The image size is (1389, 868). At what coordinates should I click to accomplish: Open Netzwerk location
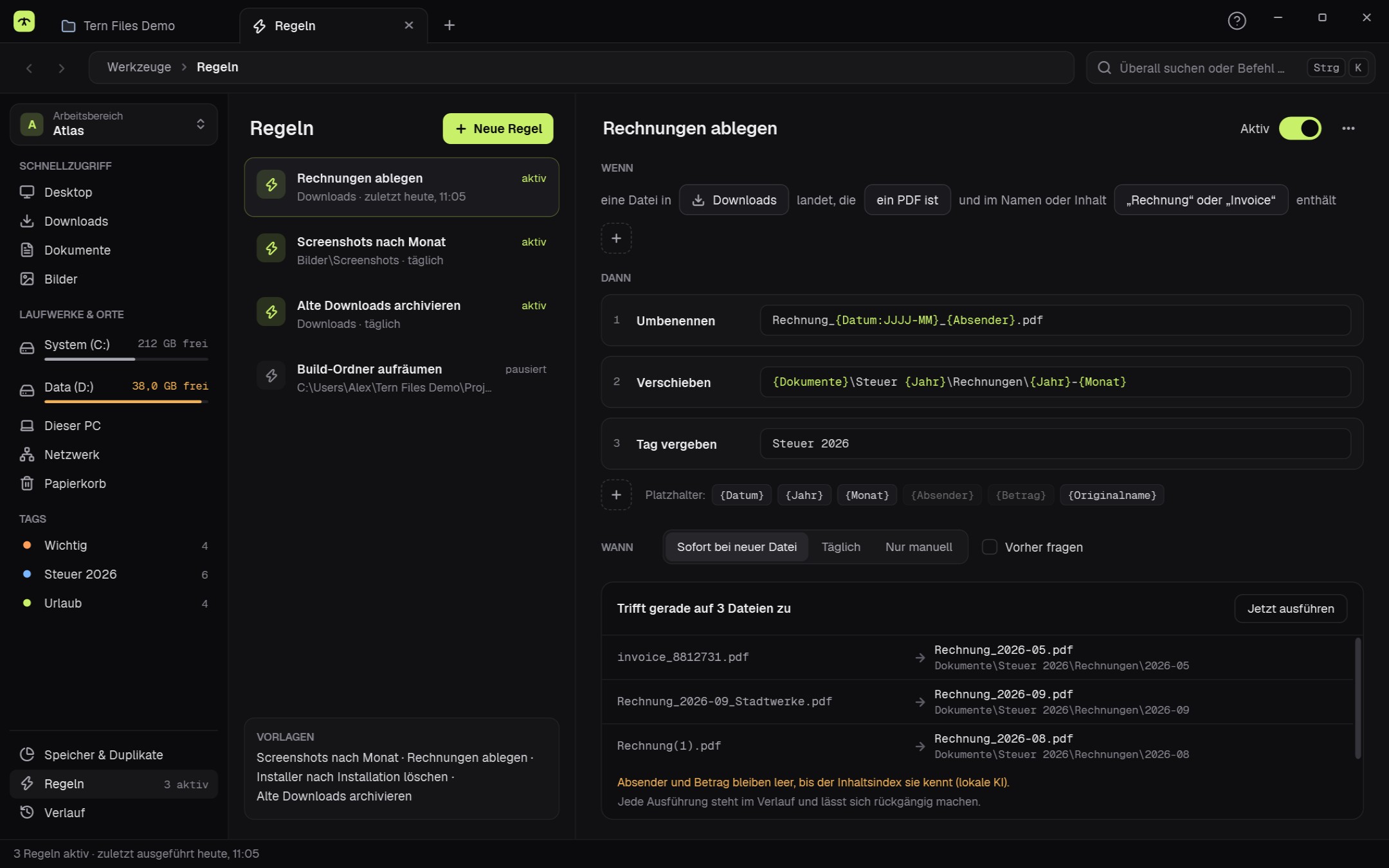114,455
